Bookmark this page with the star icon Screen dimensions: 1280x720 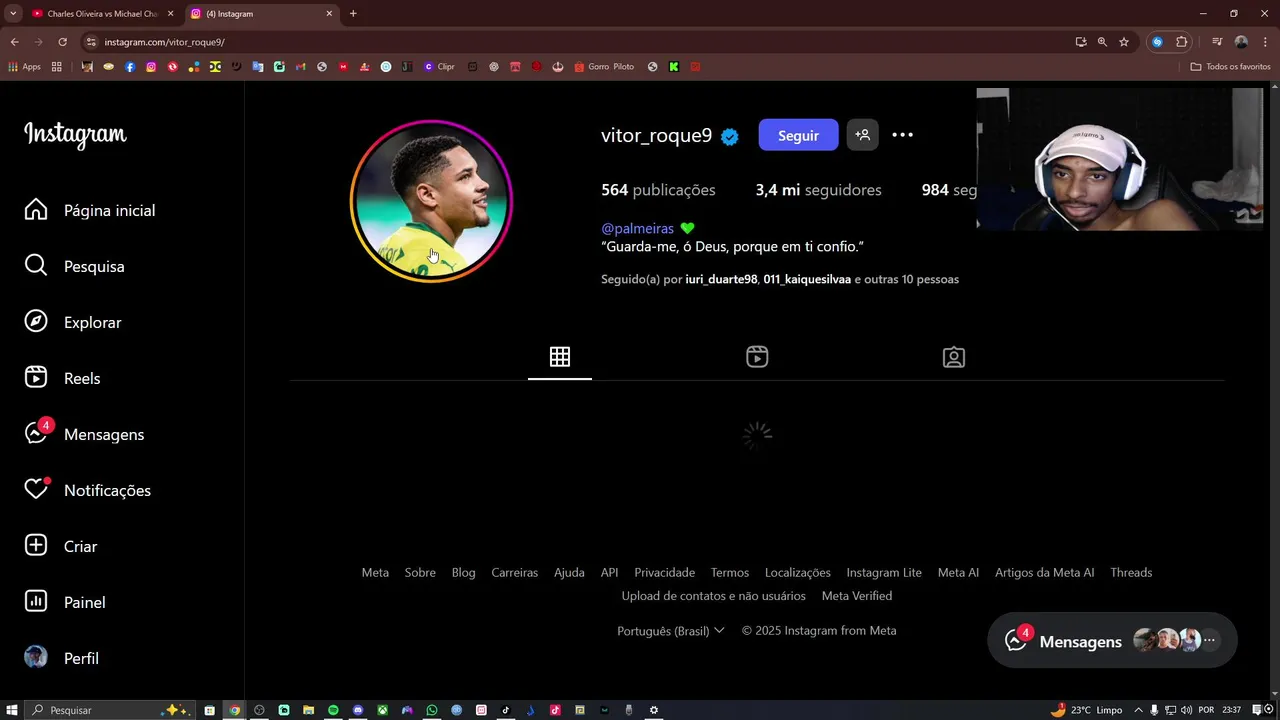pos(1124,42)
